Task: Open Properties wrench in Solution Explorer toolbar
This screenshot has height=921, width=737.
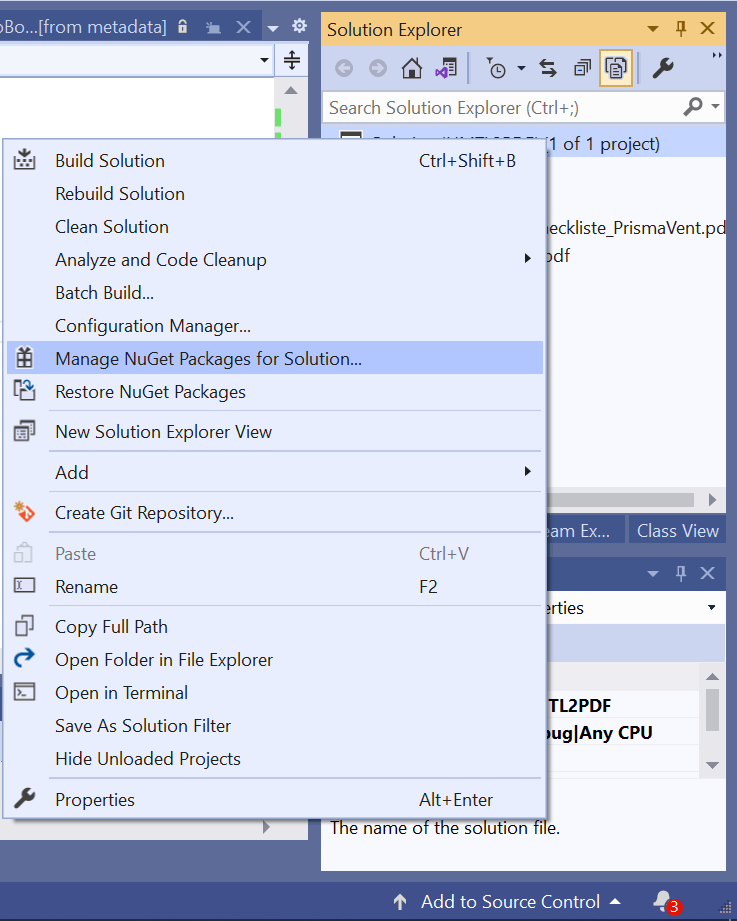Action: click(x=664, y=69)
